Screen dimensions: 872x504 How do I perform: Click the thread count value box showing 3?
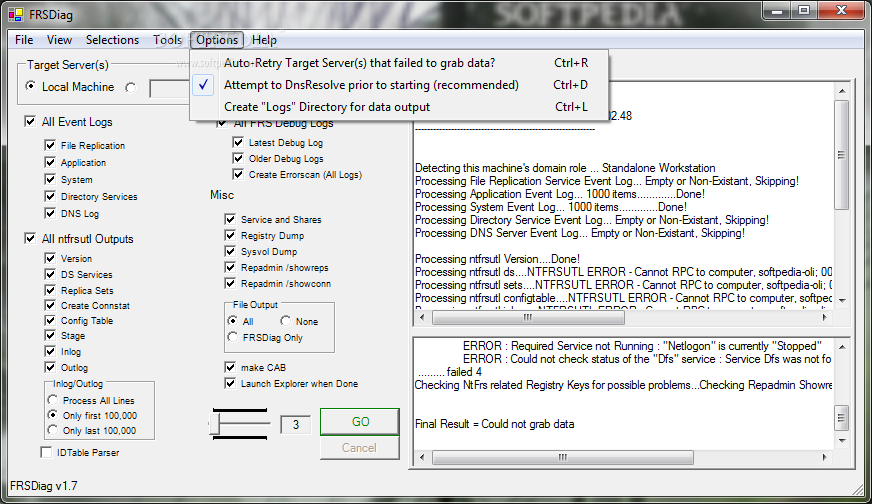tap(295, 424)
